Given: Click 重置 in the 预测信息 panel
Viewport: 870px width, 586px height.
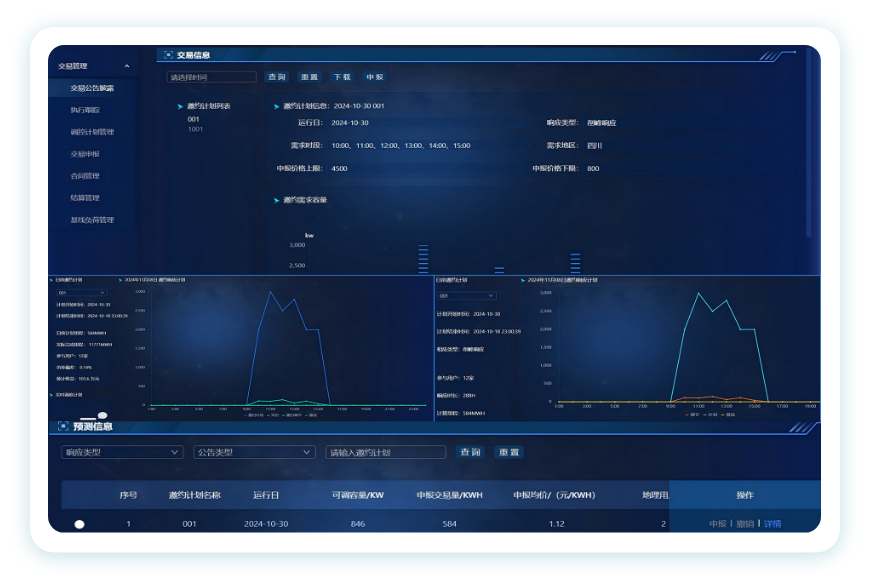Looking at the screenshot, I should [x=509, y=452].
